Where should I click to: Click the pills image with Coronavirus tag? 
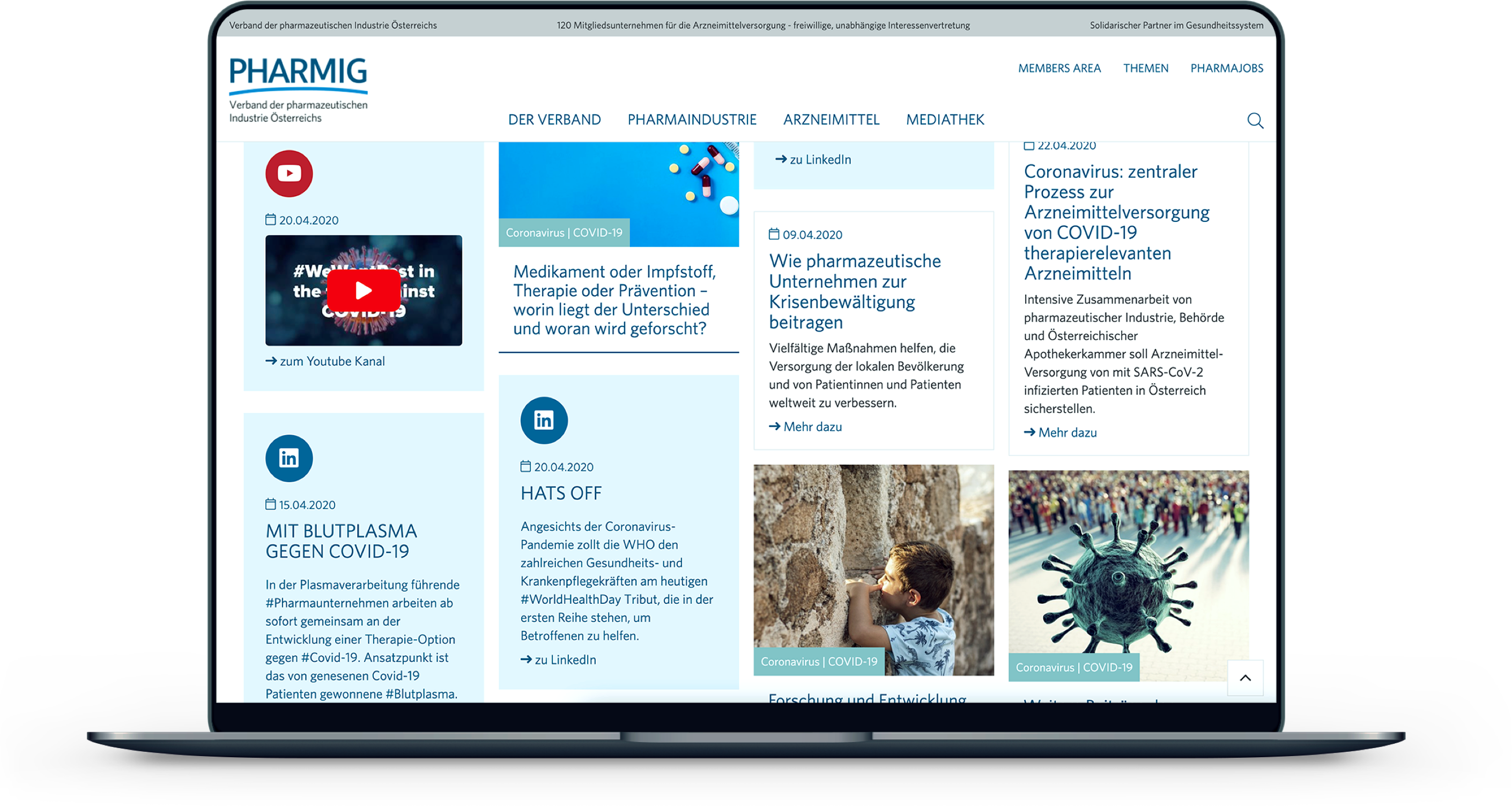tap(619, 194)
